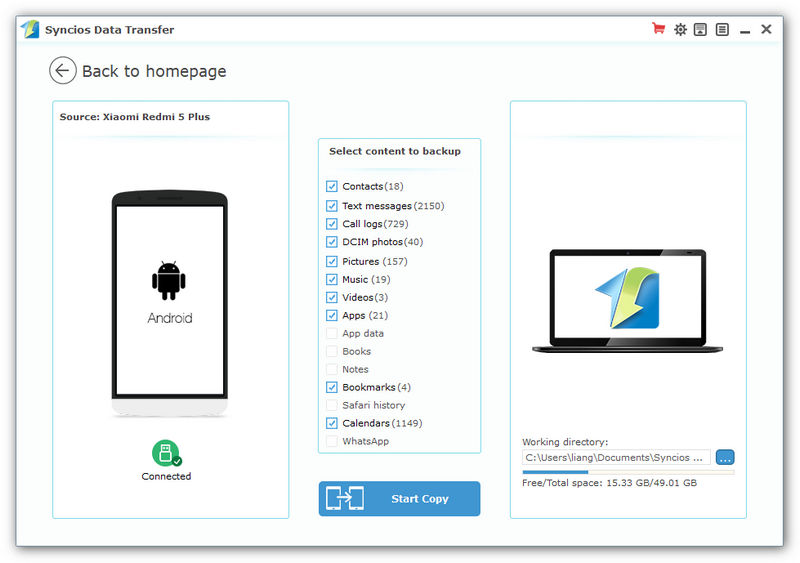Uncheck the Pictures (157) checkbox

point(332,261)
